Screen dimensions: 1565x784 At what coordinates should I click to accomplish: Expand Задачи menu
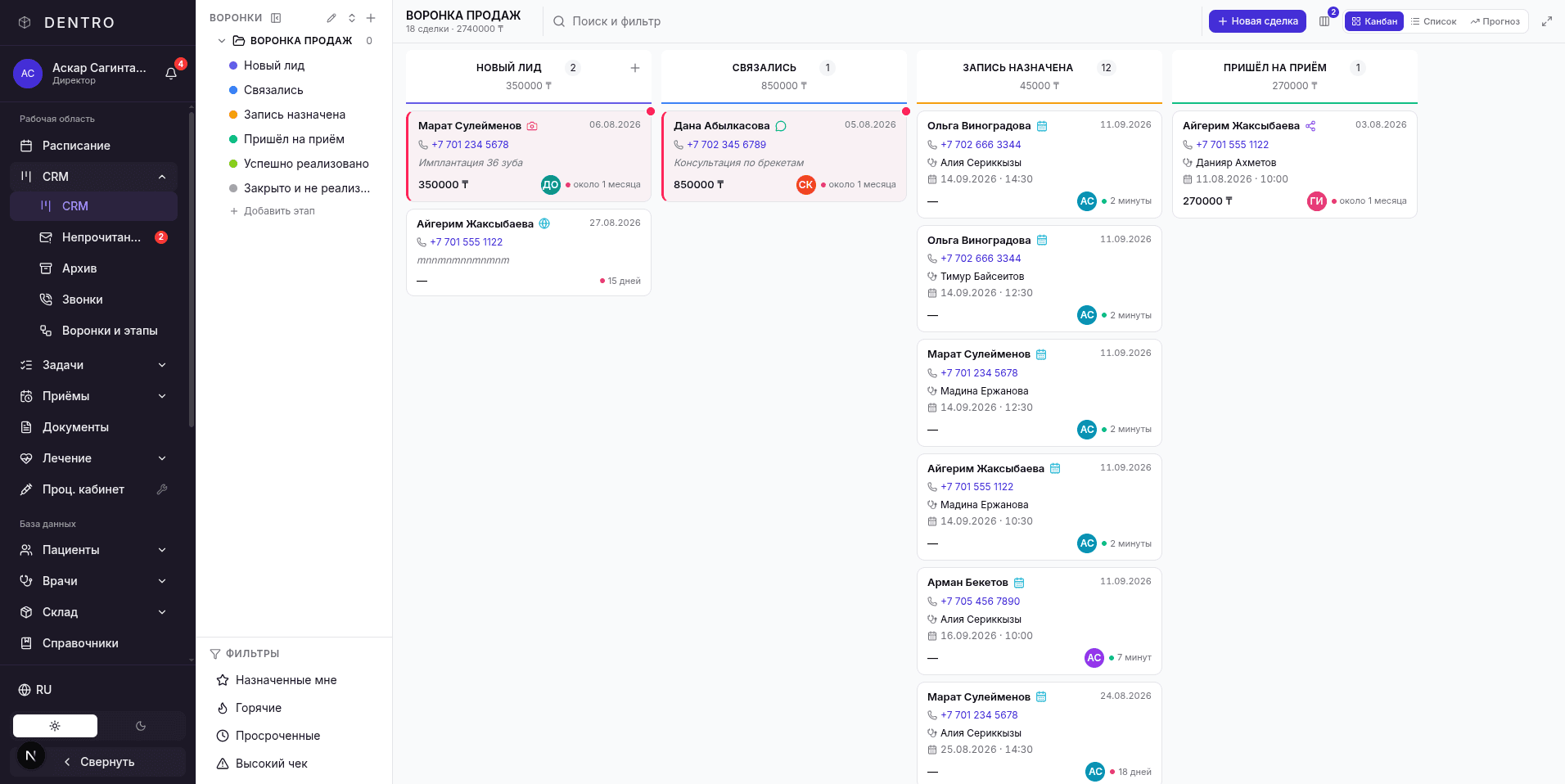tap(93, 365)
